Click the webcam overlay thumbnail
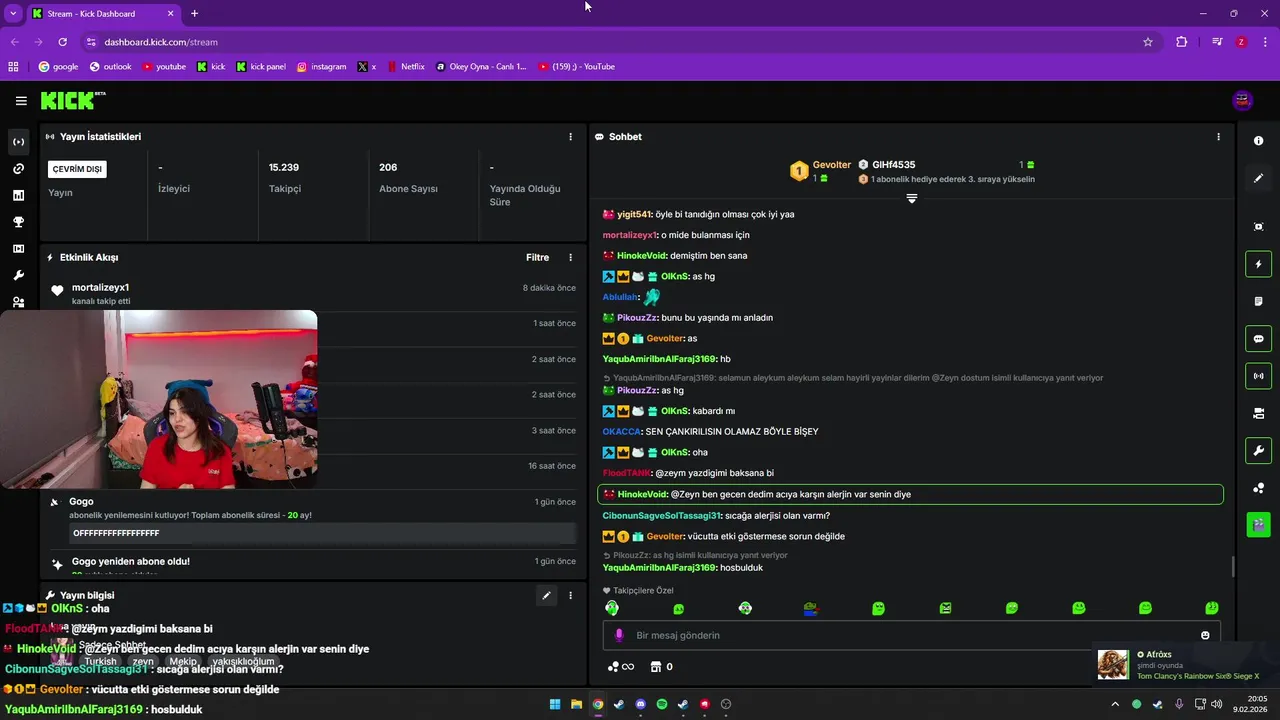Screen dimensions: 1280x720 [x=159, y=399]
